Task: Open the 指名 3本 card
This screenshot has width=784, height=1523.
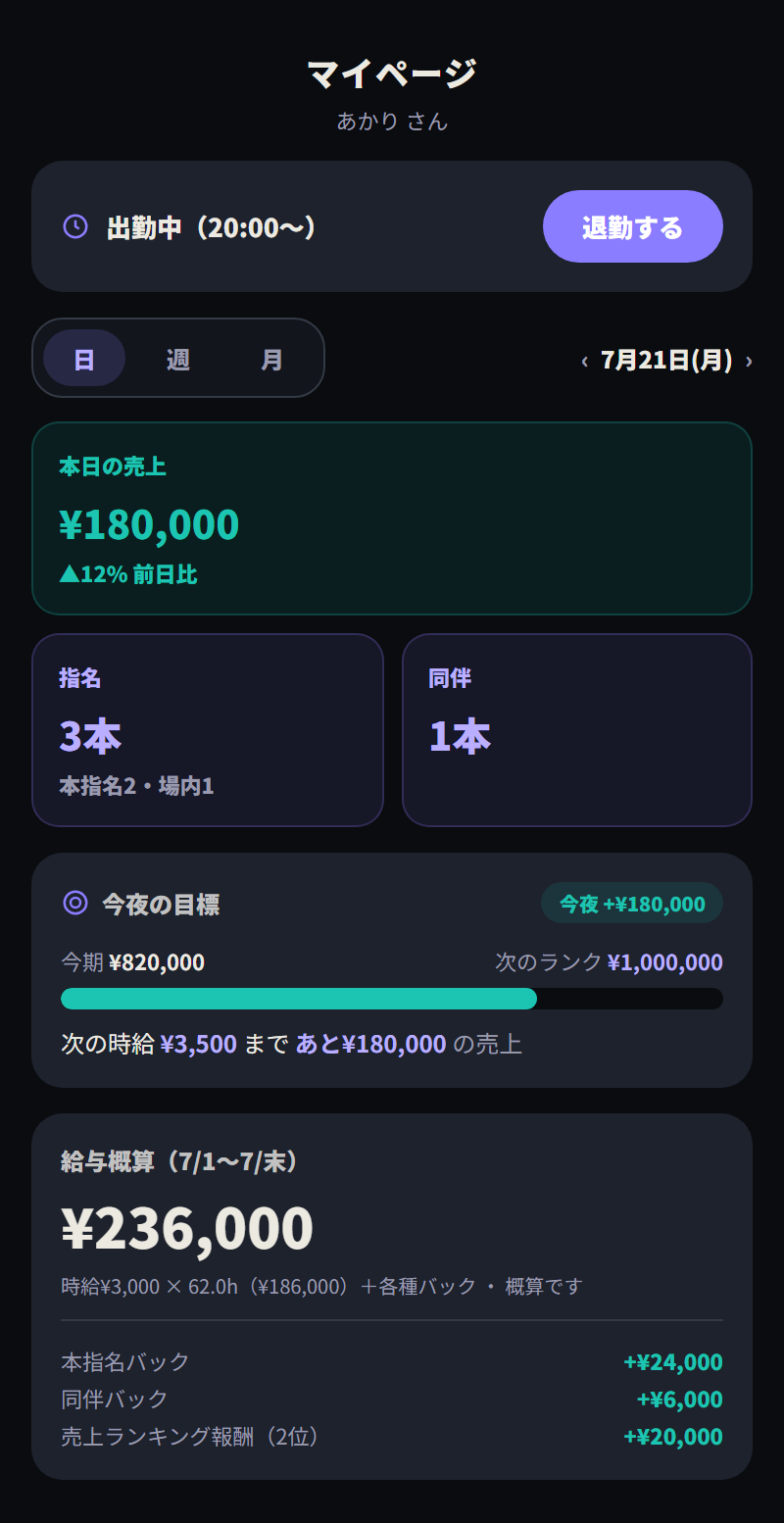Action: click(208, 730)
